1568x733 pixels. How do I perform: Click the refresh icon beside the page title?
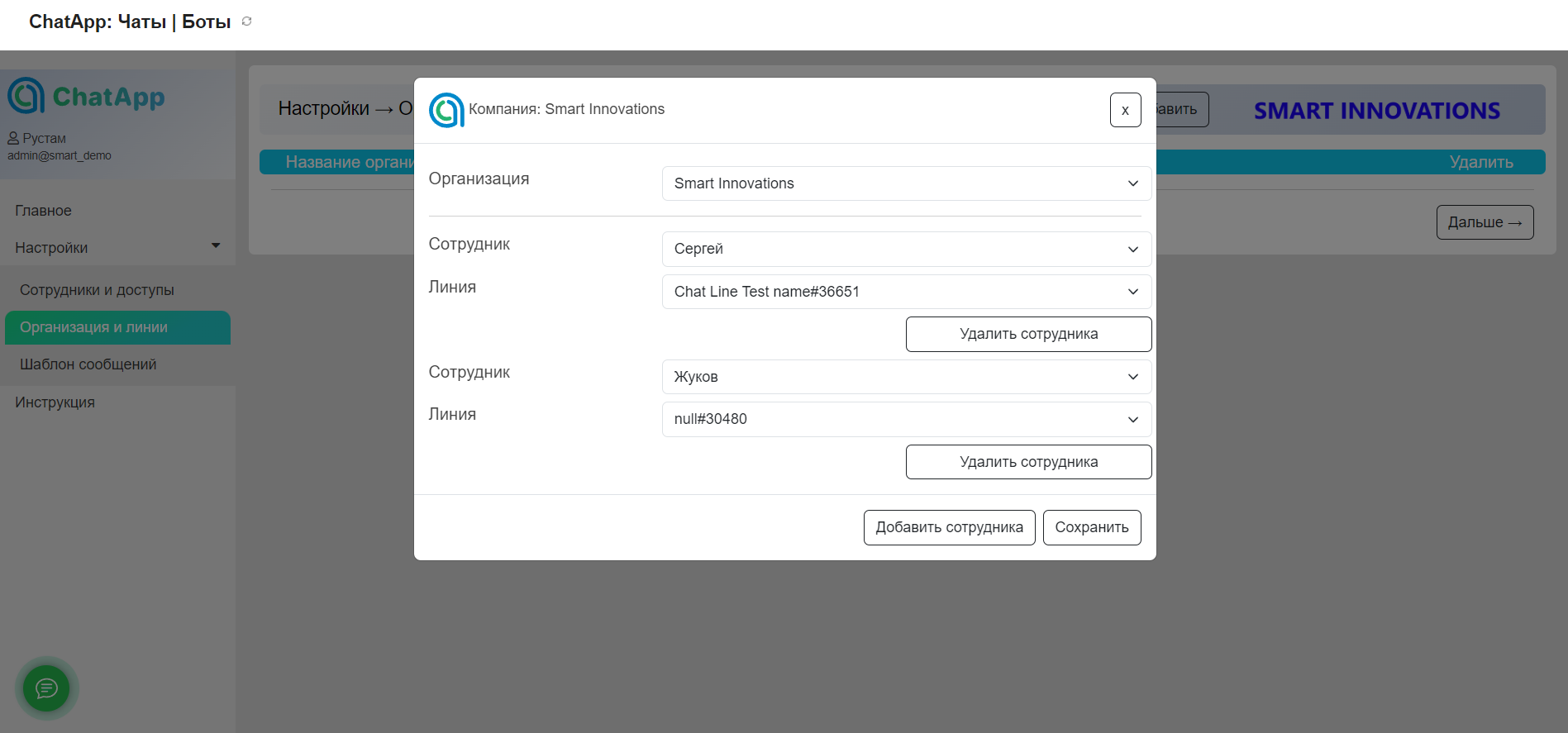(246, 21)
